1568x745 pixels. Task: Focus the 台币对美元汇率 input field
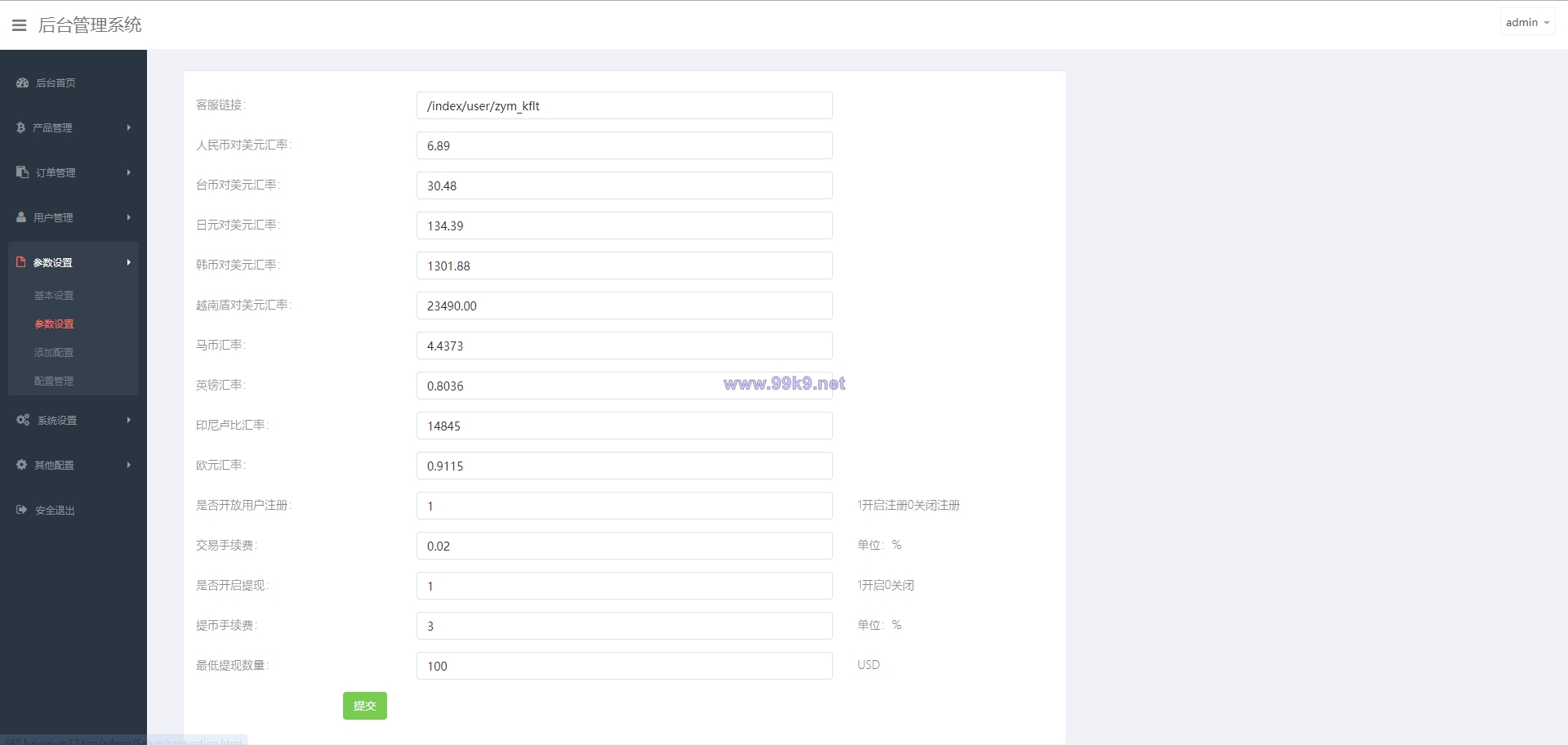[x=625, y=185]
